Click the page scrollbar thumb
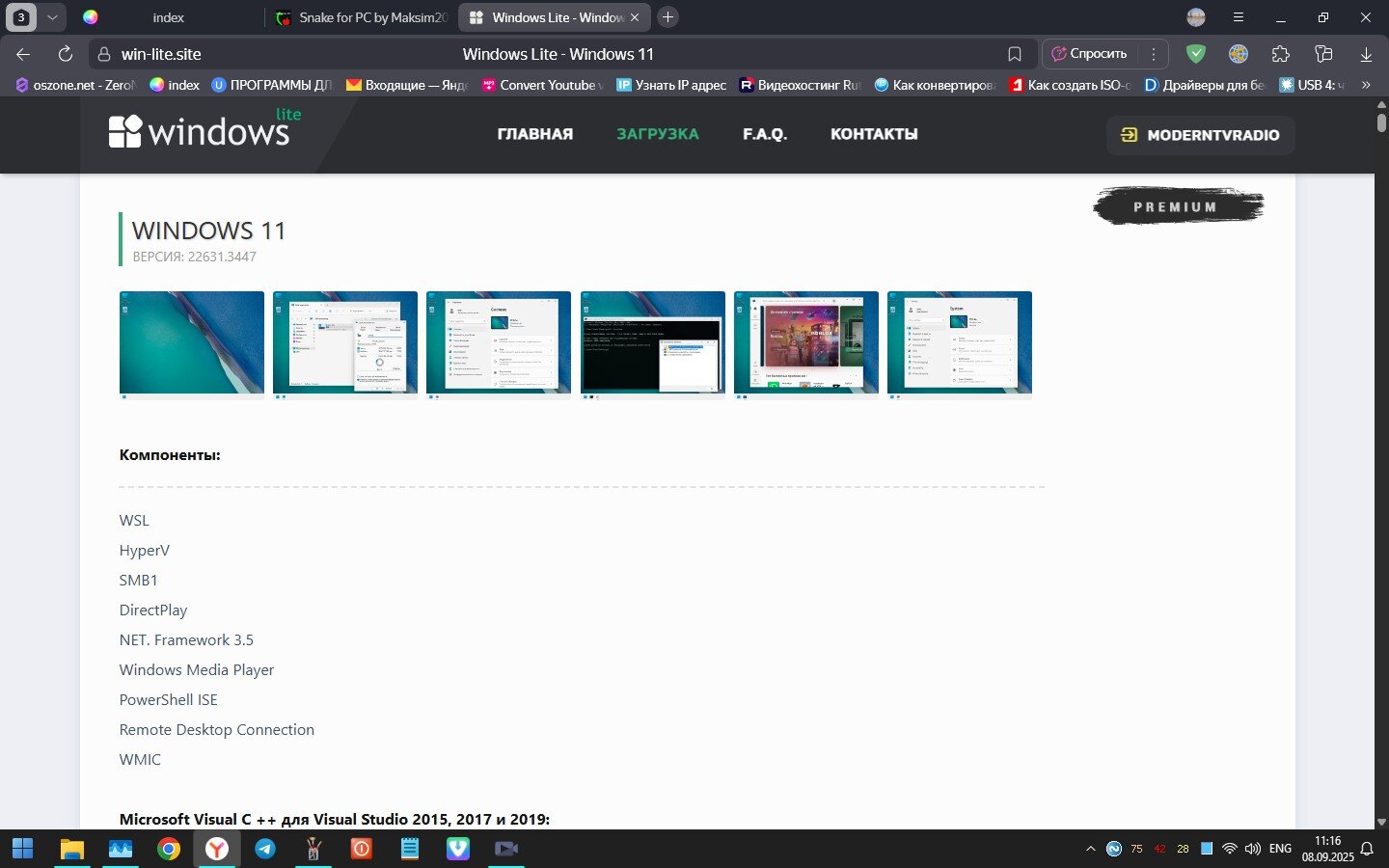This screenshot has height=868, width=1389. pyautogui.click(x=1381, y=122)
